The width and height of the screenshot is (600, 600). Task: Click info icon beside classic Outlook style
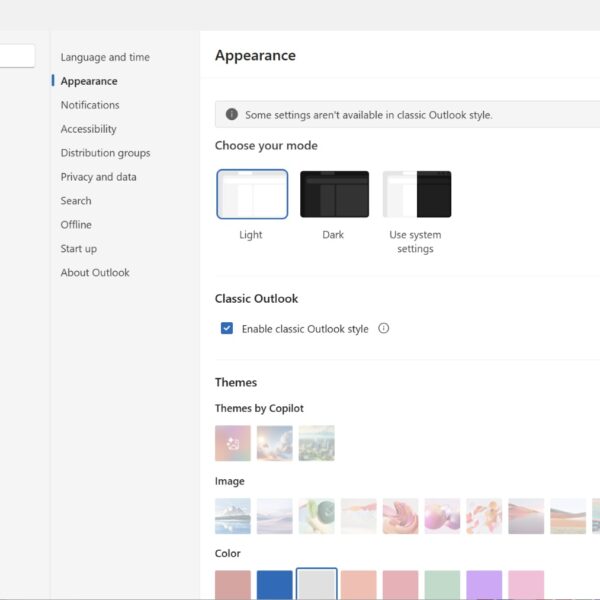[383, 328]
